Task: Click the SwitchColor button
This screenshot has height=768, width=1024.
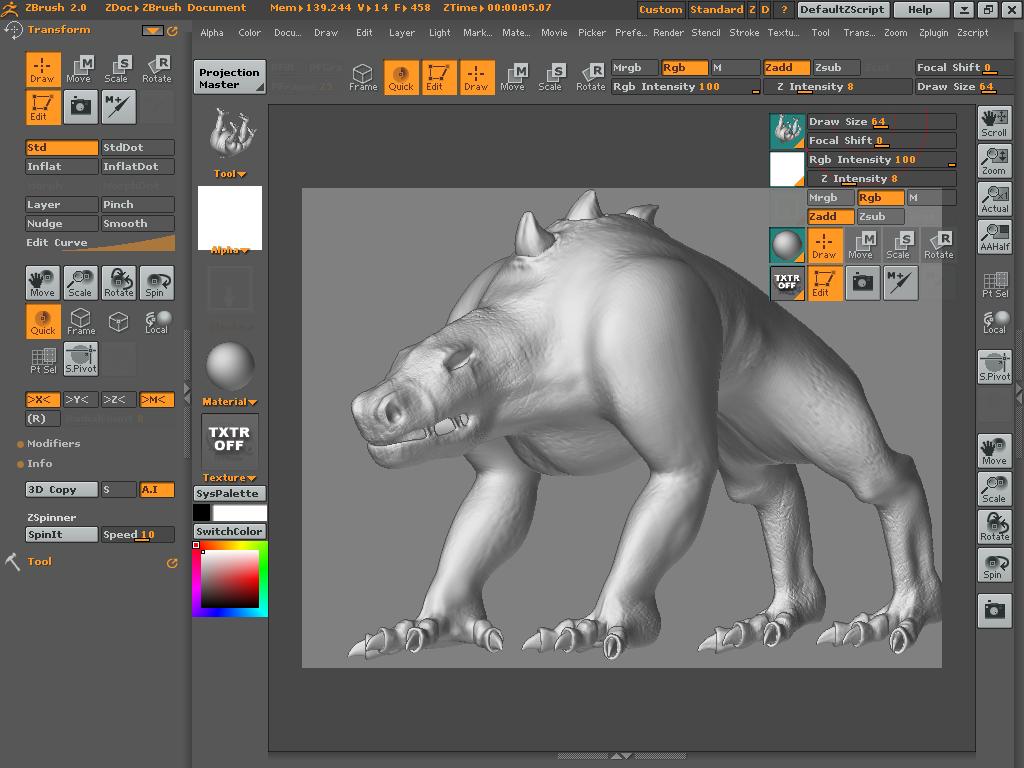Action: tap(229, 532)
